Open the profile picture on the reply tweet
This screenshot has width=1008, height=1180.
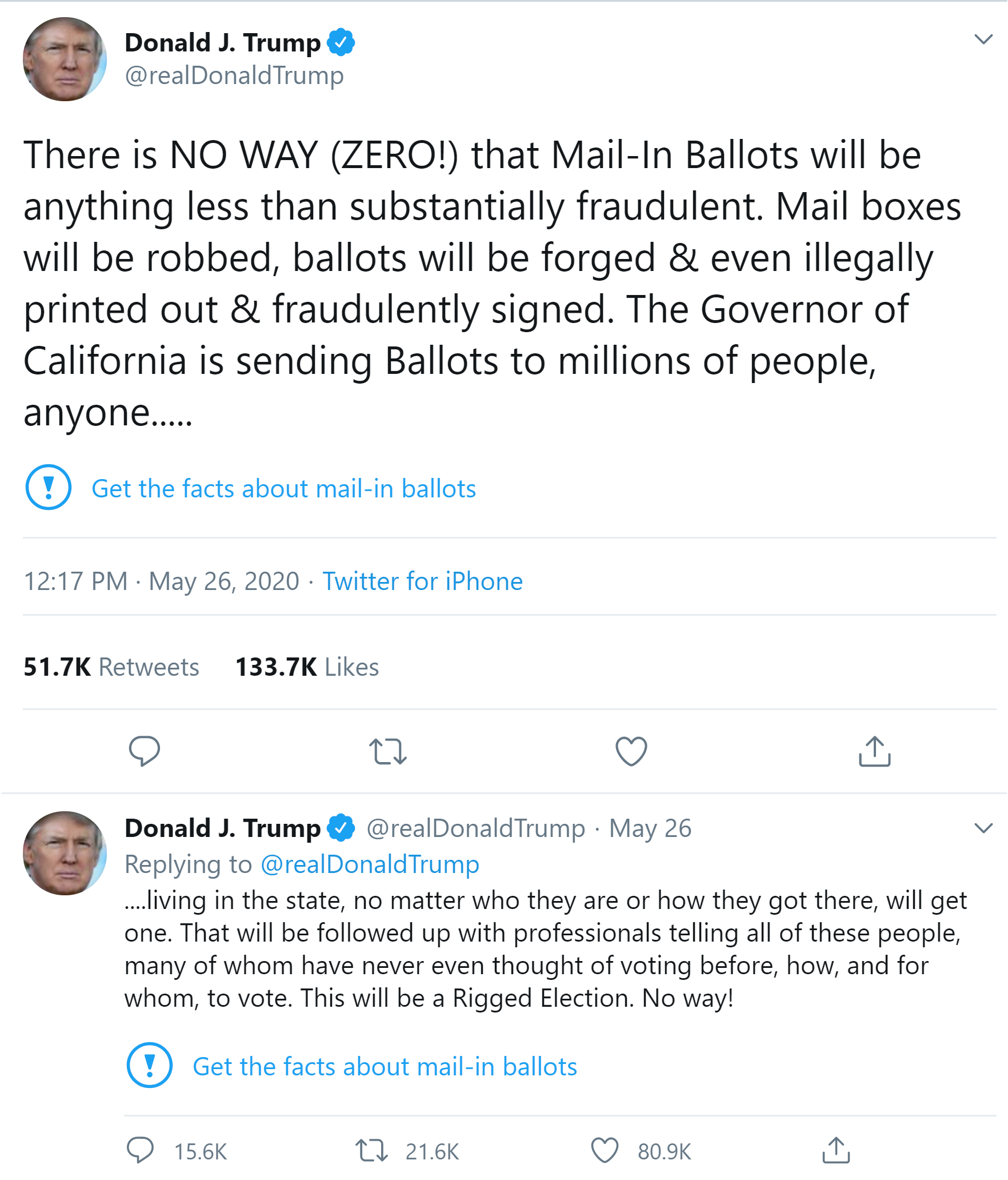(x=65, y=853)
